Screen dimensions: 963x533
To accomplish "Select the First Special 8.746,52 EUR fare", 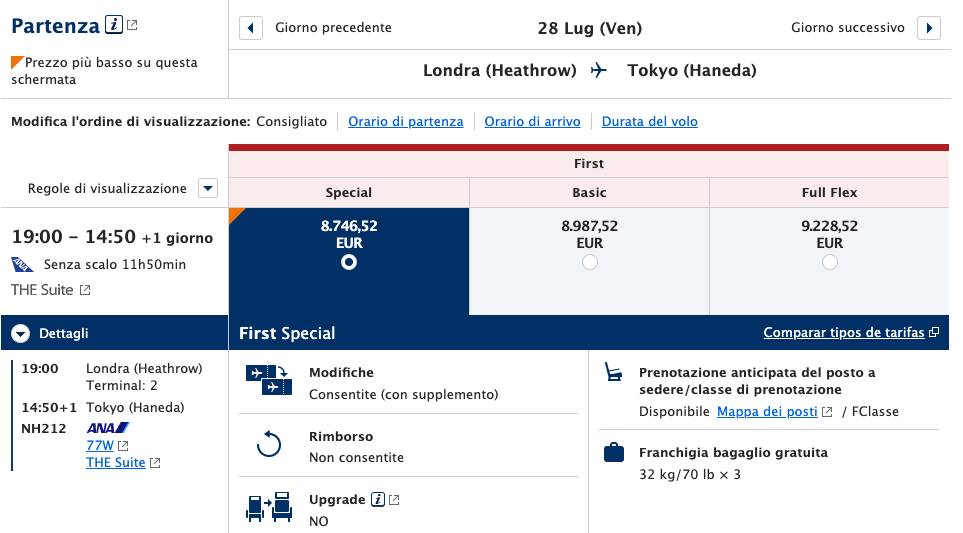I will 349,262.
